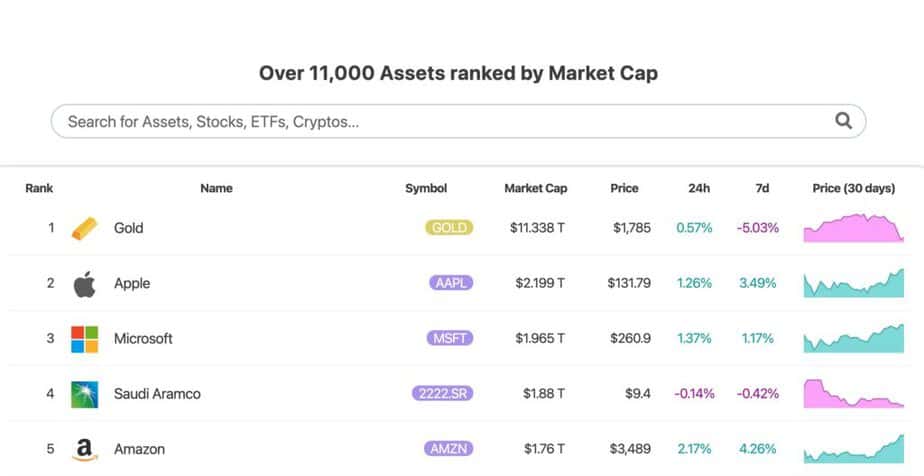The image size is (924, 476).
Task: Click Gold market cap $11.338 T
Action: 537,228
